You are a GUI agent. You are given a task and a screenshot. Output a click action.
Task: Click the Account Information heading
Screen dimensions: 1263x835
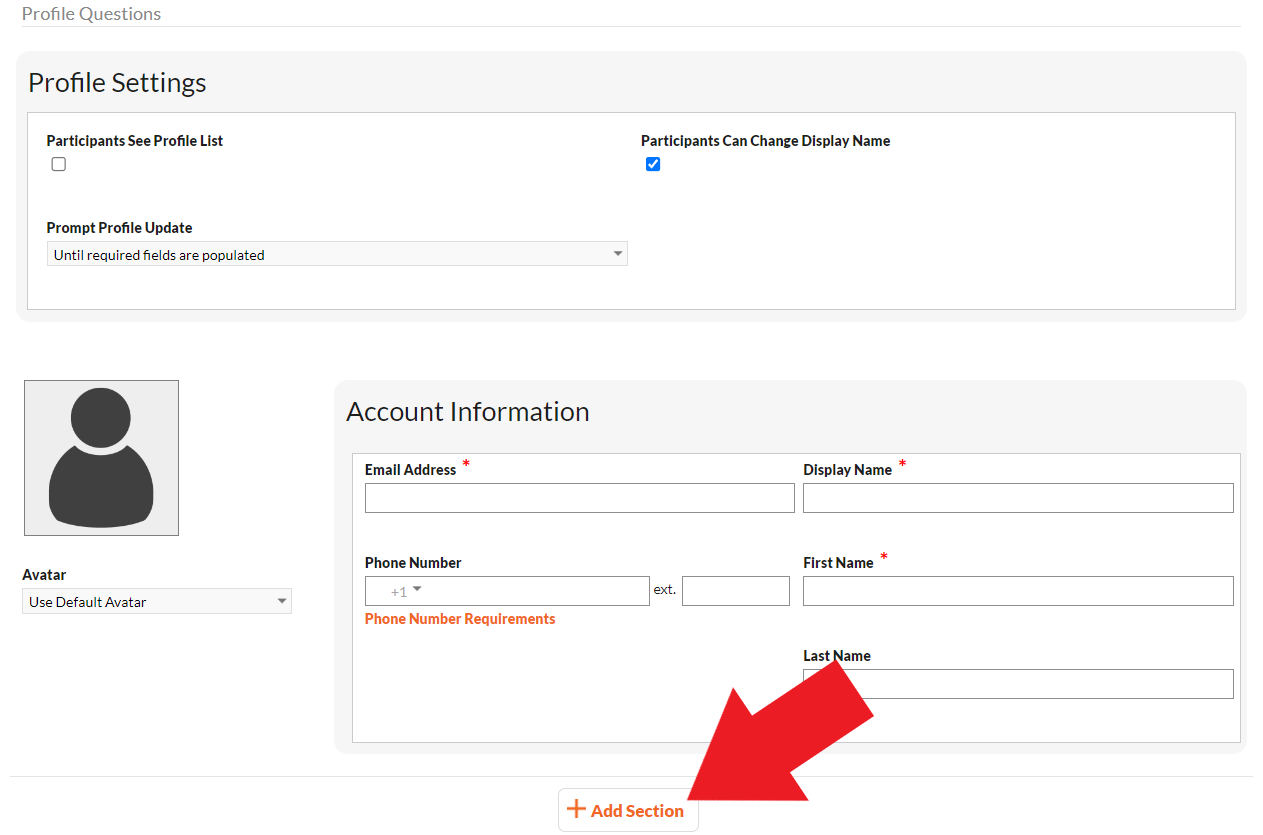(x=468, y=411)
